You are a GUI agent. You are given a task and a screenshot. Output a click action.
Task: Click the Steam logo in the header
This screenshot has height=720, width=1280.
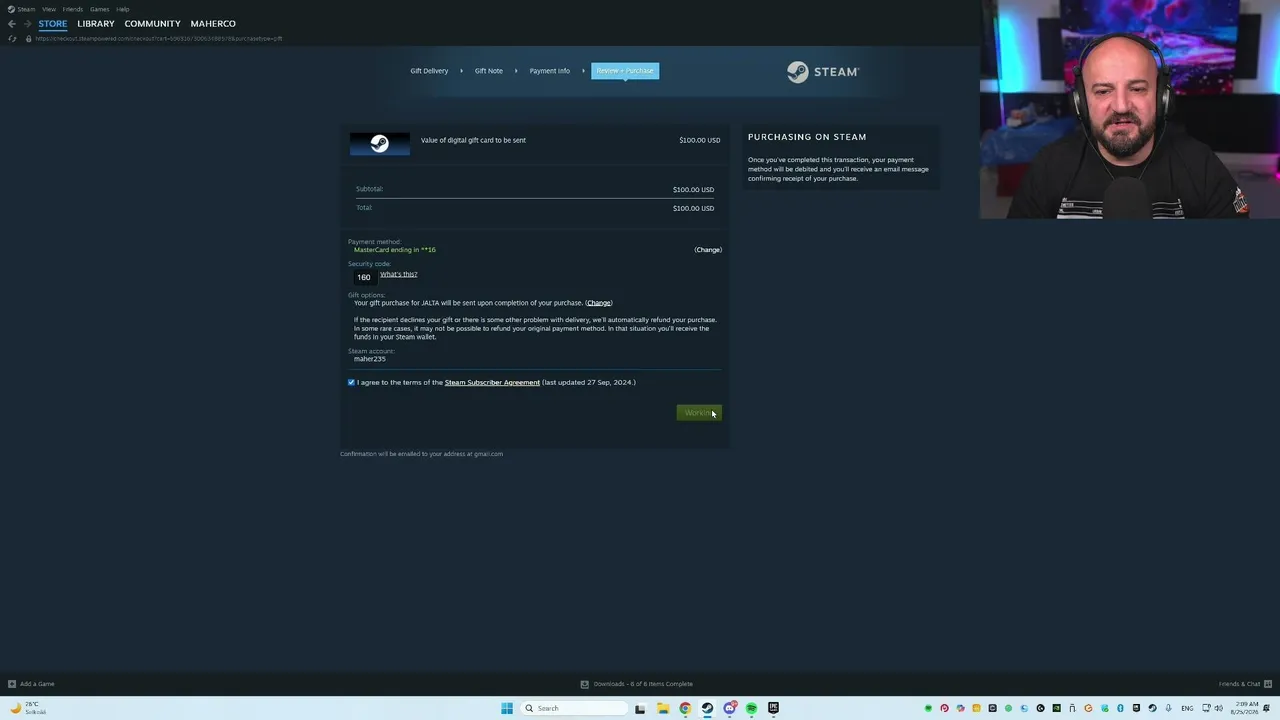click(822, 72)
